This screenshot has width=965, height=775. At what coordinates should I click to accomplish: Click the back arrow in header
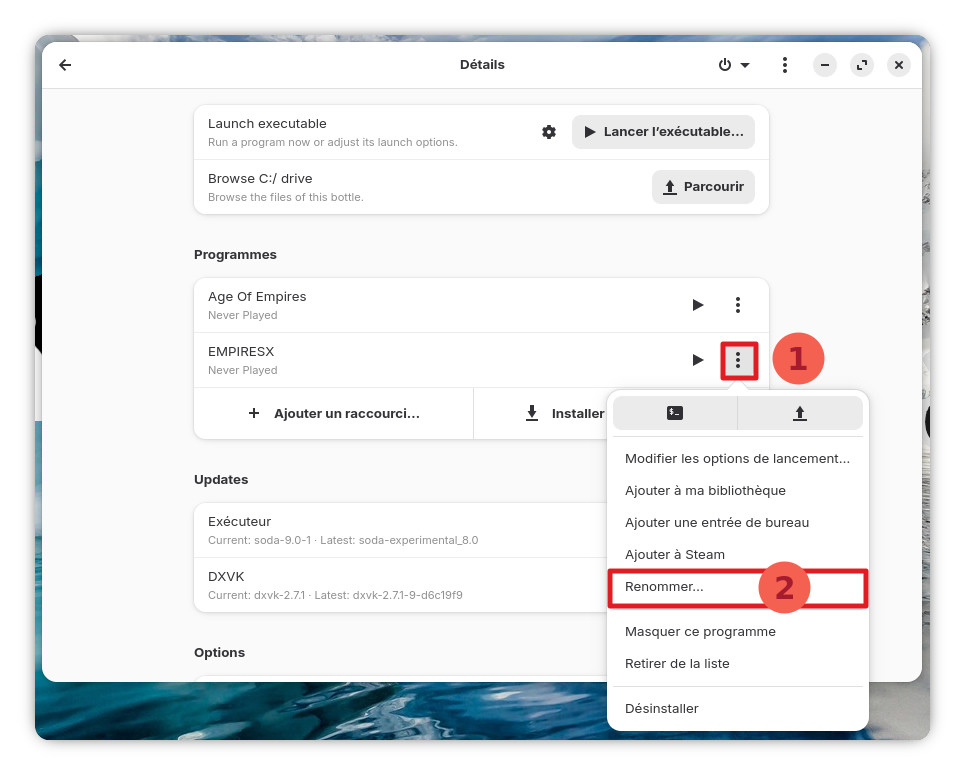(x=65, y=65)
